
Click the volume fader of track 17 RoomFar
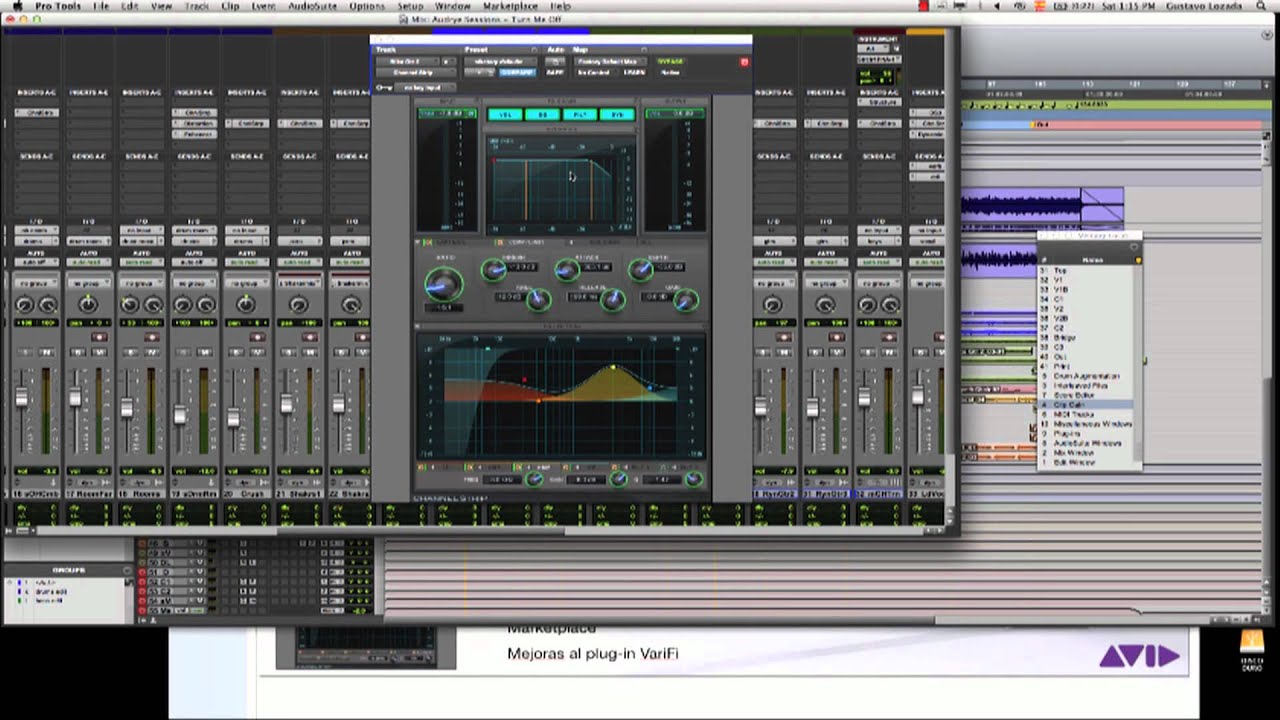pos(74,397)
